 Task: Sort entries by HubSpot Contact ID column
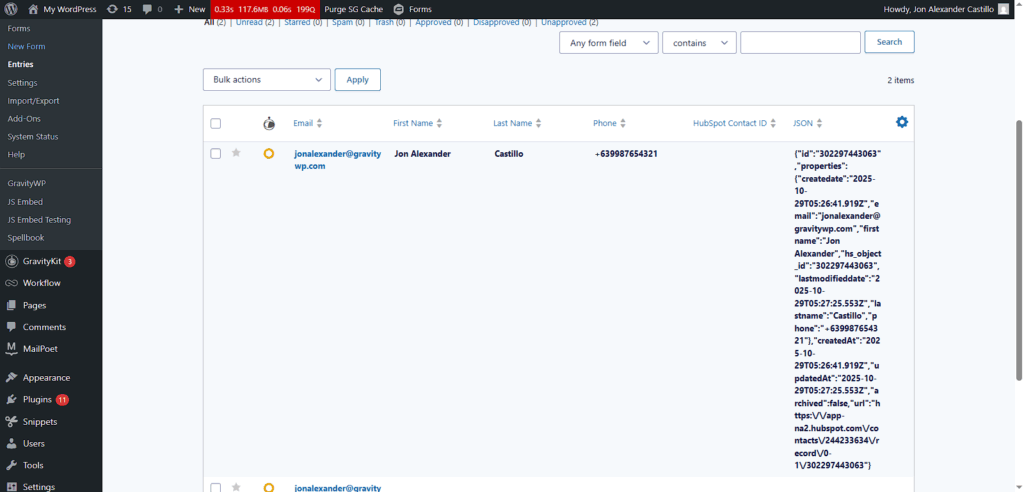(x=735, y=123)
